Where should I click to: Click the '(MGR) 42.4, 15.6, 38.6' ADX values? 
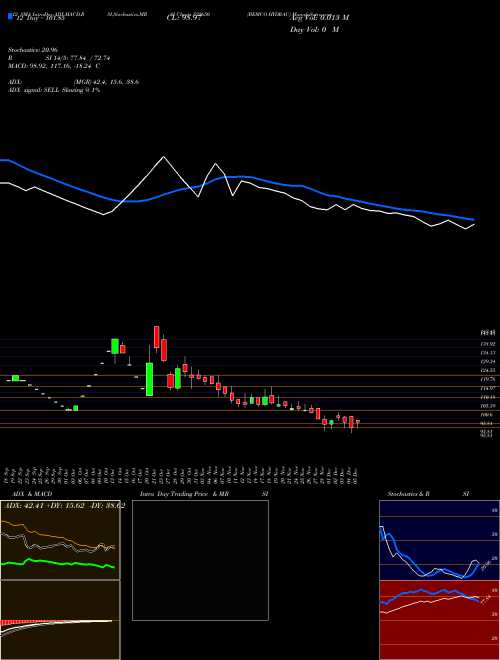coord(106,82)
